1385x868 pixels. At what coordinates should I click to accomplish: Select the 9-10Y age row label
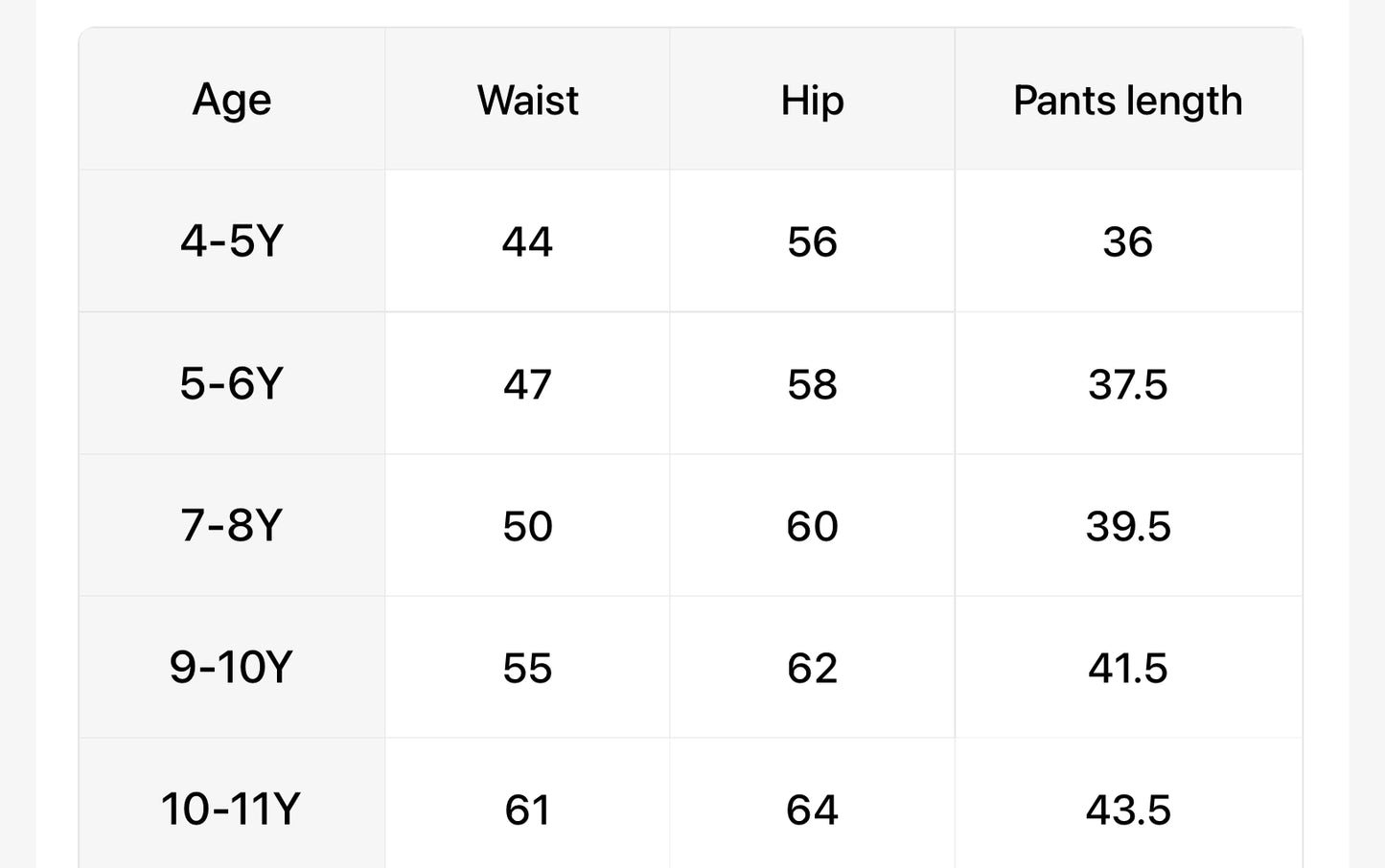pyautogui.click(x=231, y=667)
